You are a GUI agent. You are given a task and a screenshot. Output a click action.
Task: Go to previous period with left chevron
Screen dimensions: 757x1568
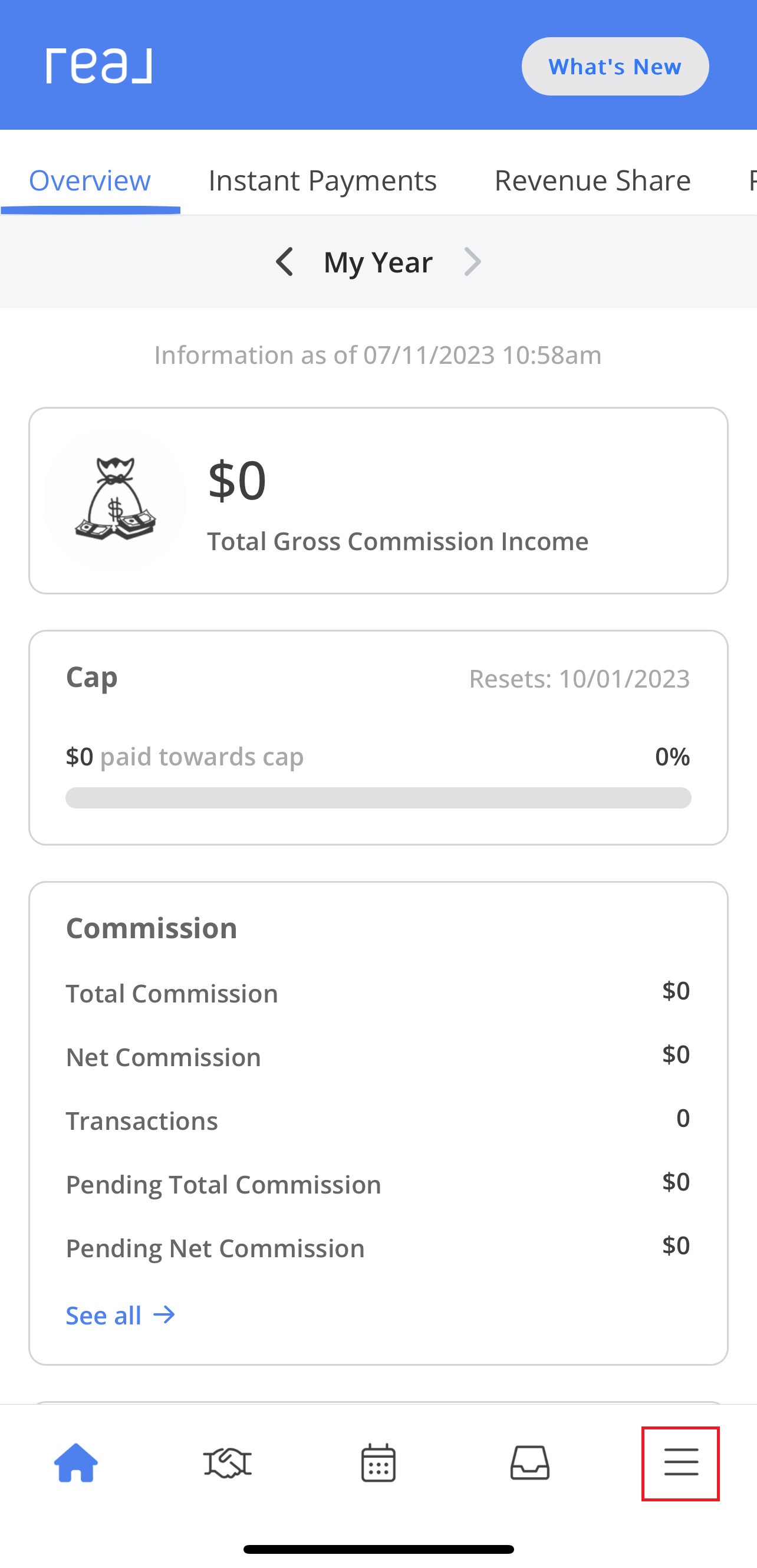[x=285, y=262]
